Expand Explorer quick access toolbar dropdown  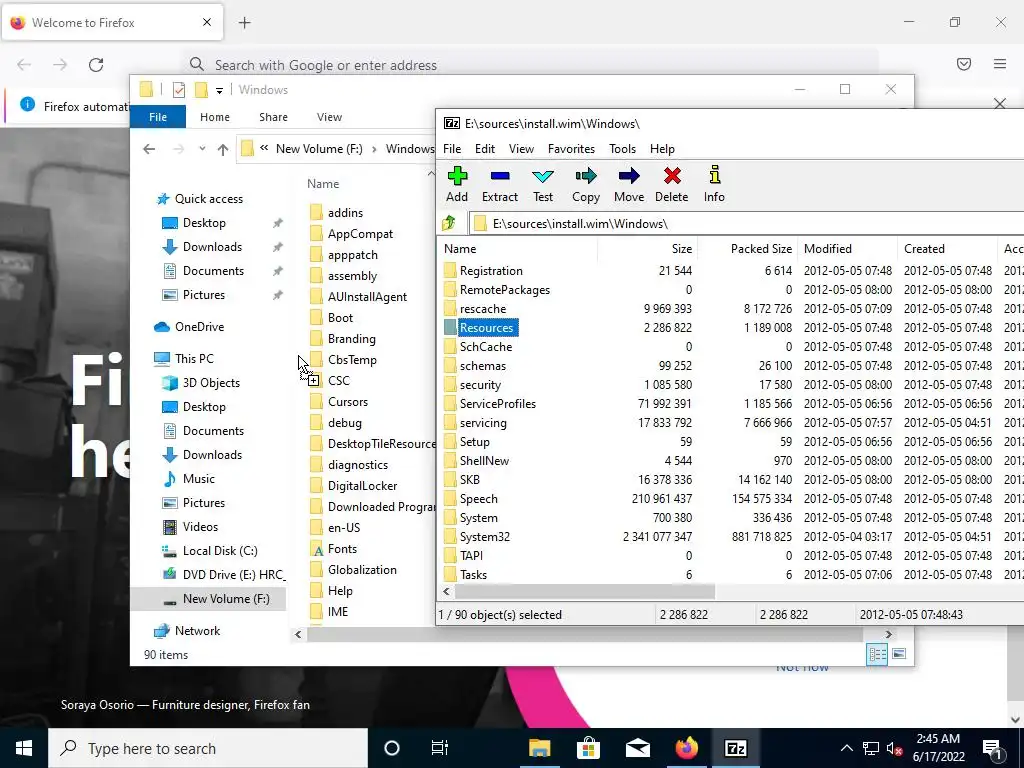pyautogui.click(x=219, y=91)
